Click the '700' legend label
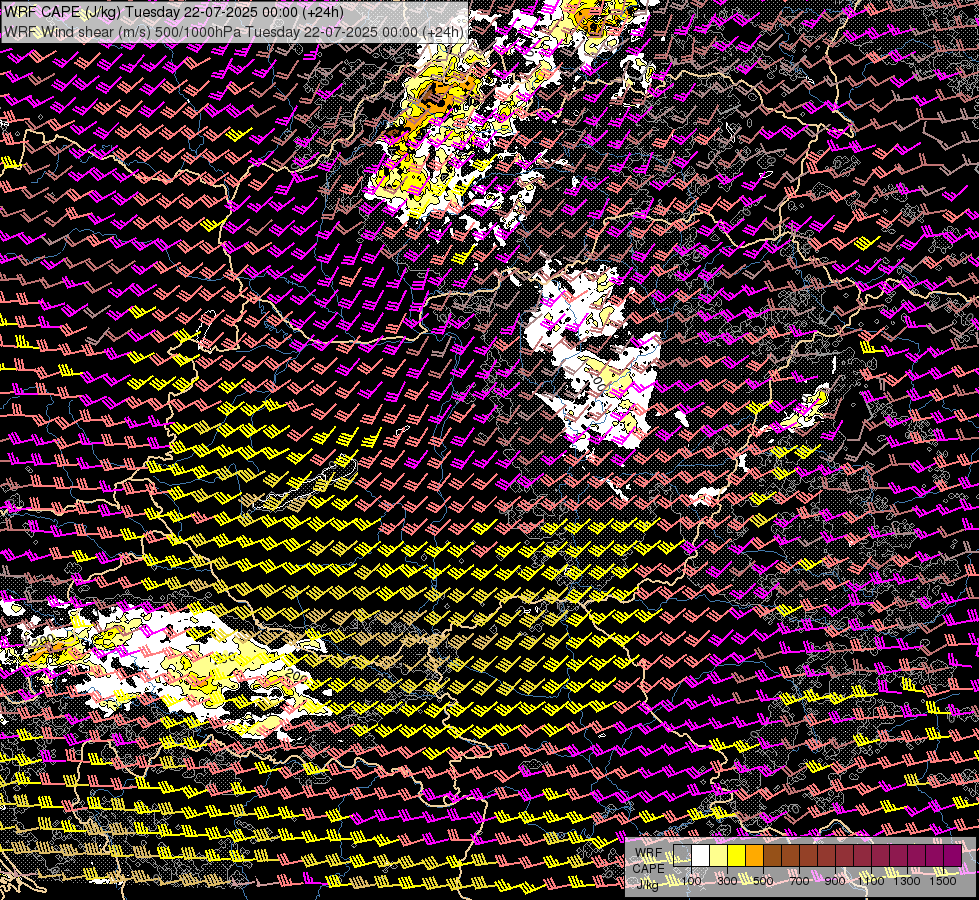 [799, 881]
